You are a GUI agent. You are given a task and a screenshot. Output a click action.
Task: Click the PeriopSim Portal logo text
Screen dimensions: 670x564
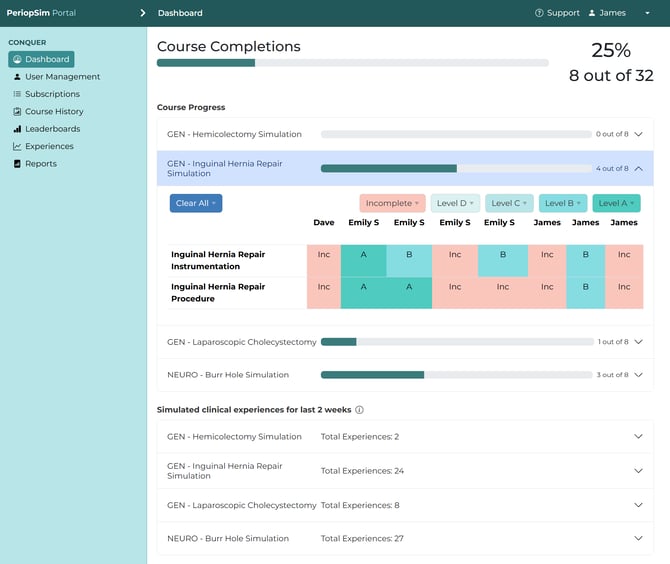click(x=41, y=13)
